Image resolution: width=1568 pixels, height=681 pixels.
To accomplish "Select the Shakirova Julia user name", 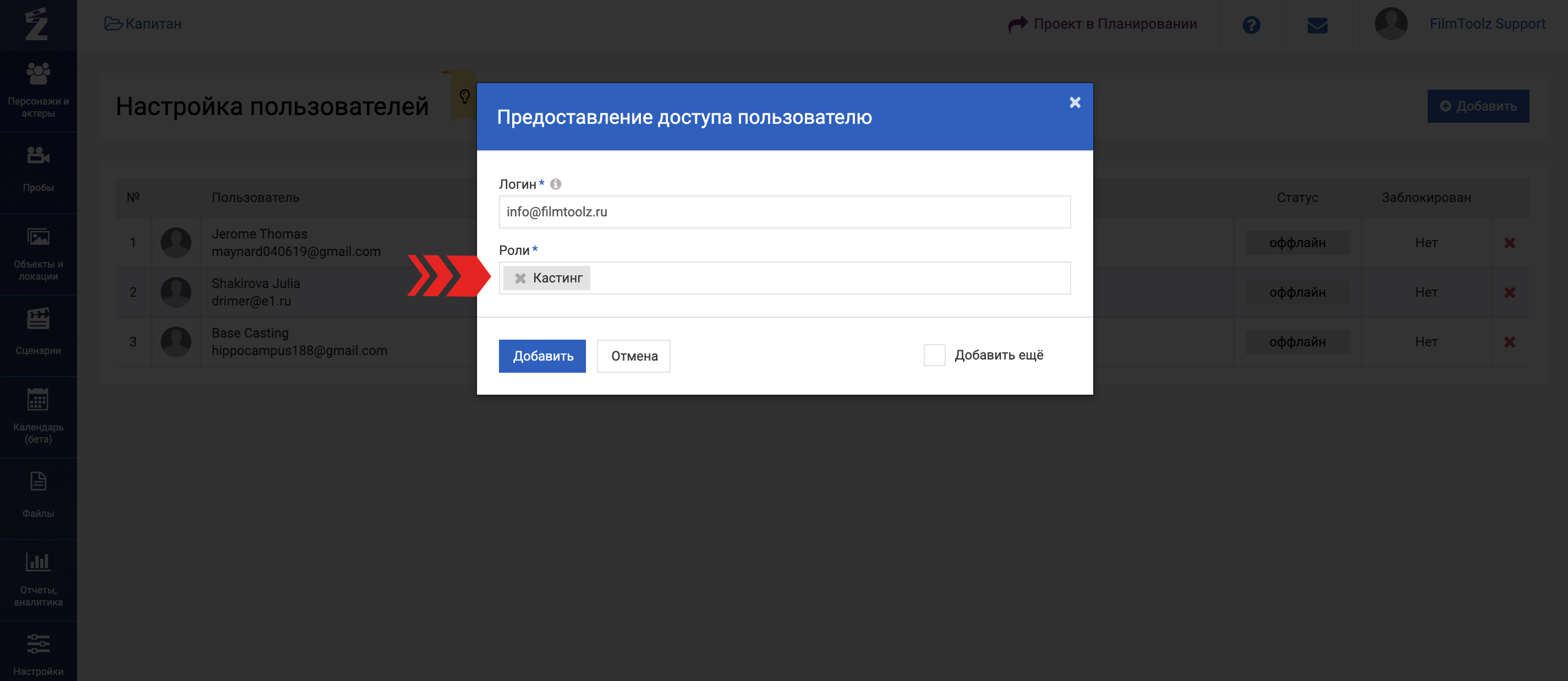I will (x=256, y=283).
